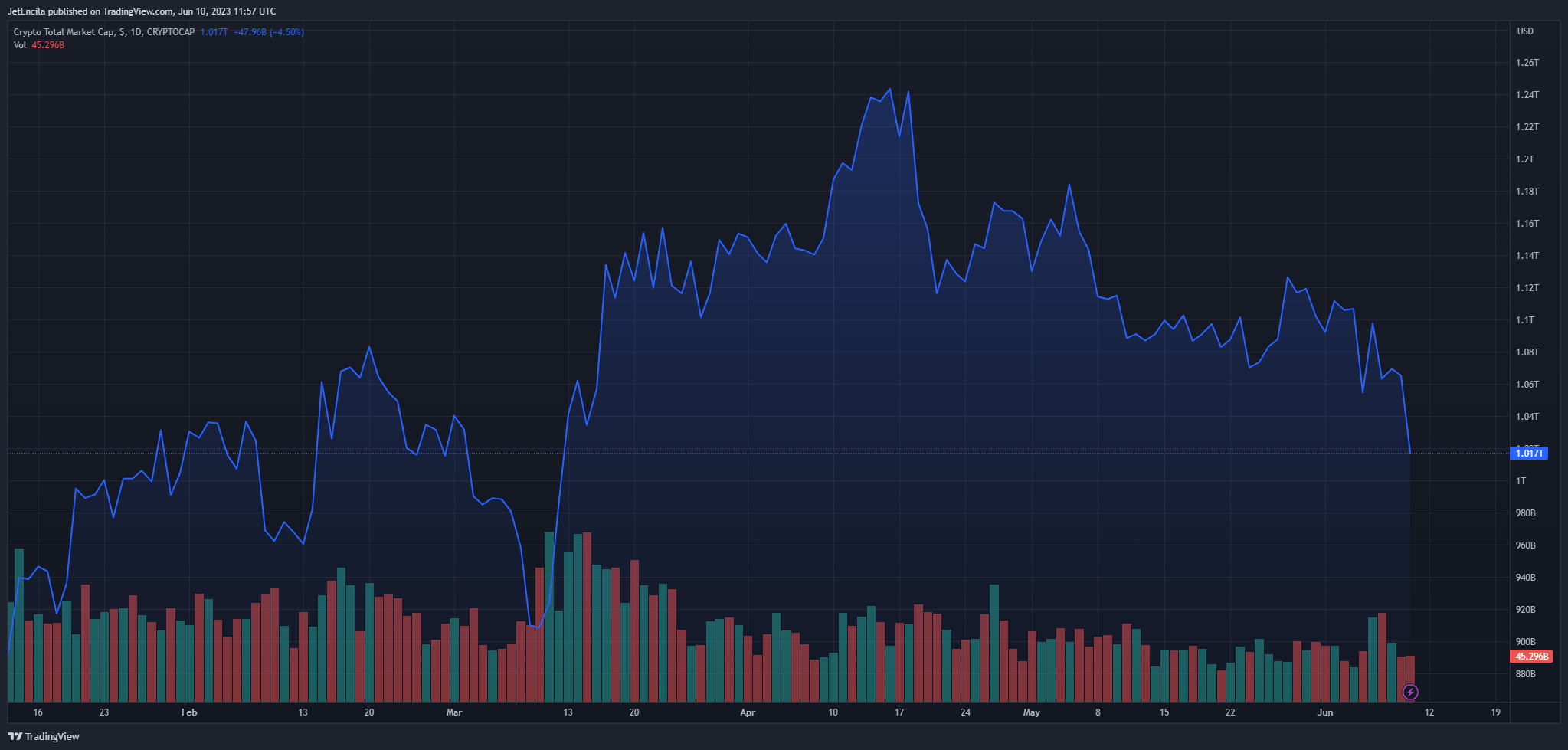Click the Apr label on time axis

click(x=748, y=712)
